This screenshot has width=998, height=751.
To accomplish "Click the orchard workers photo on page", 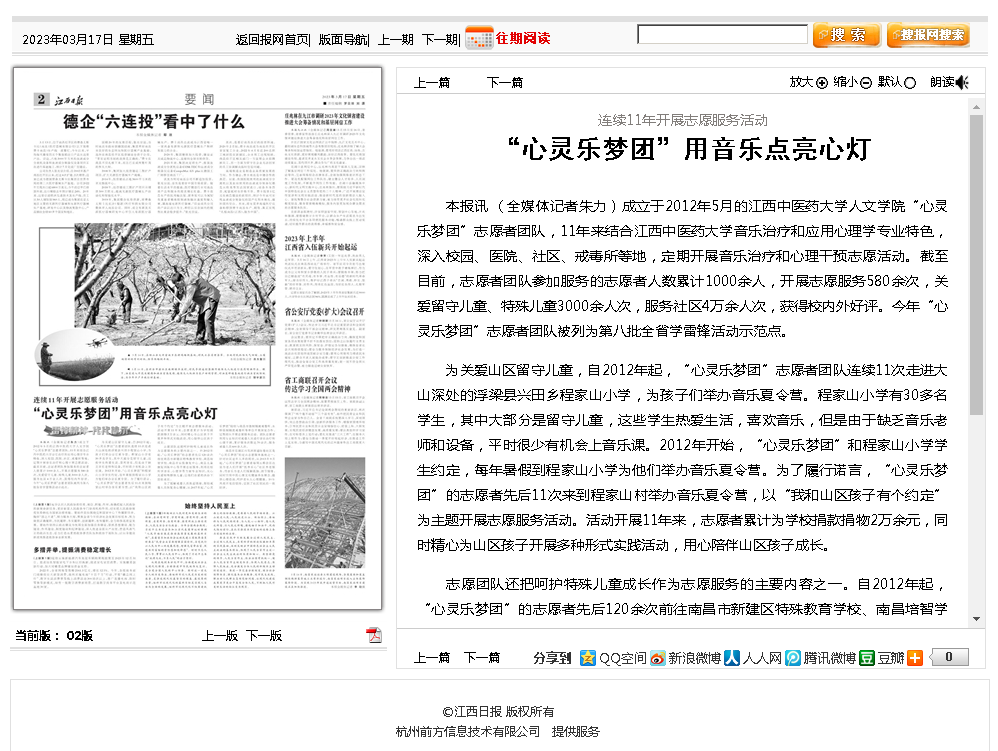I will [x=175, y=284].
